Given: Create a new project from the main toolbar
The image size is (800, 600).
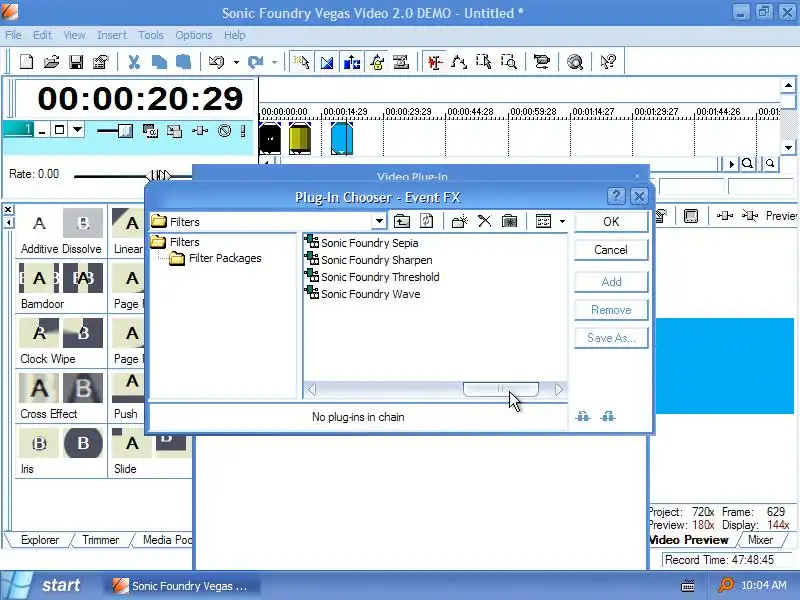Looking at the screenshot, I should pyautogui.click(x=26, y=62).
